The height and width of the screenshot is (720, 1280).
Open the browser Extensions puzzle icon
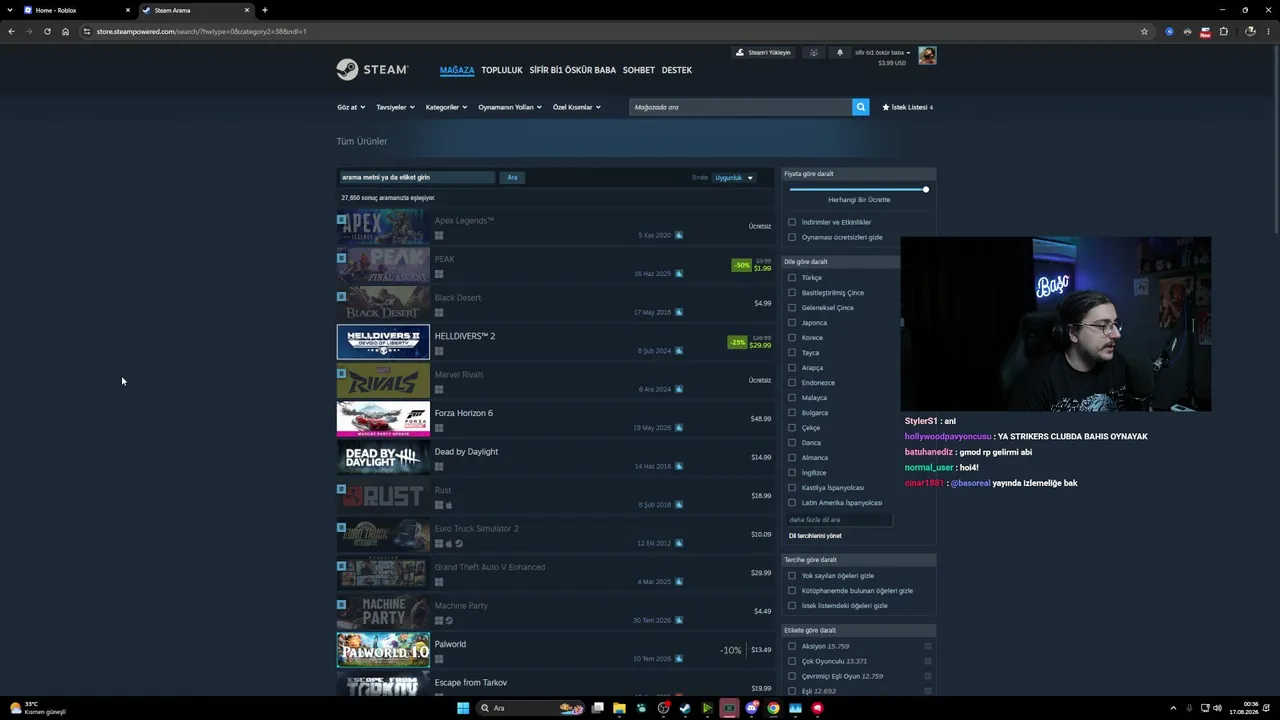click(x=1223, y=31)
